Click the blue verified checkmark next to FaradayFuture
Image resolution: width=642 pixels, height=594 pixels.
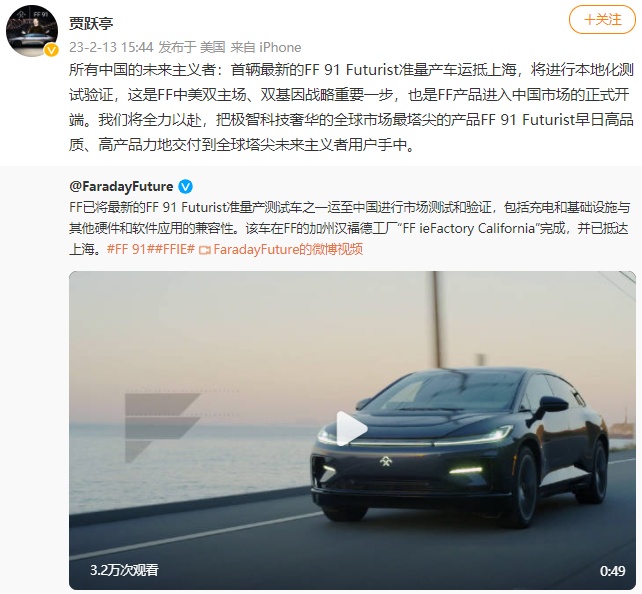186,187
